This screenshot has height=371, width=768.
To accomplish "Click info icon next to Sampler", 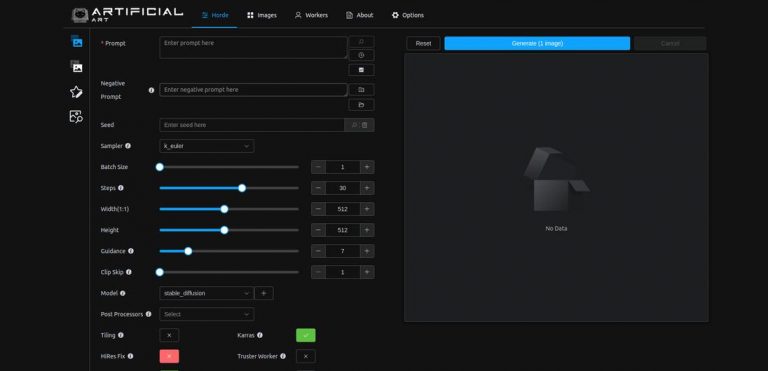I will point(128,146).
